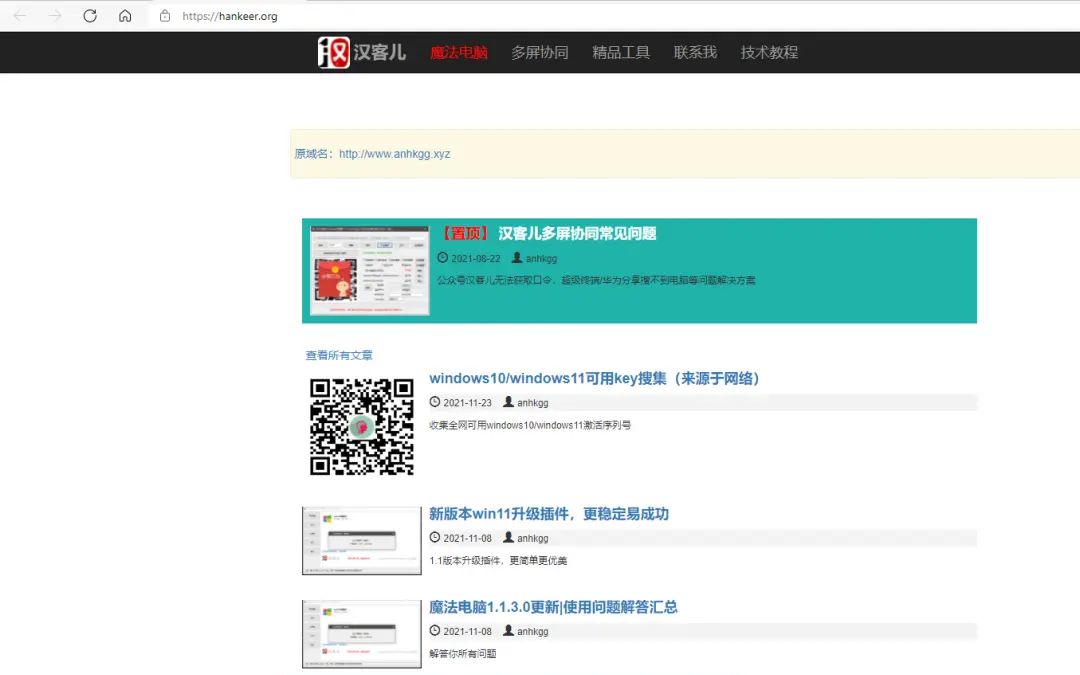The width and height of the screenshot is (1080, 675).
Task: Click the text 解答你所有问题
Action: pyautogui.click(x=462, y=654)
